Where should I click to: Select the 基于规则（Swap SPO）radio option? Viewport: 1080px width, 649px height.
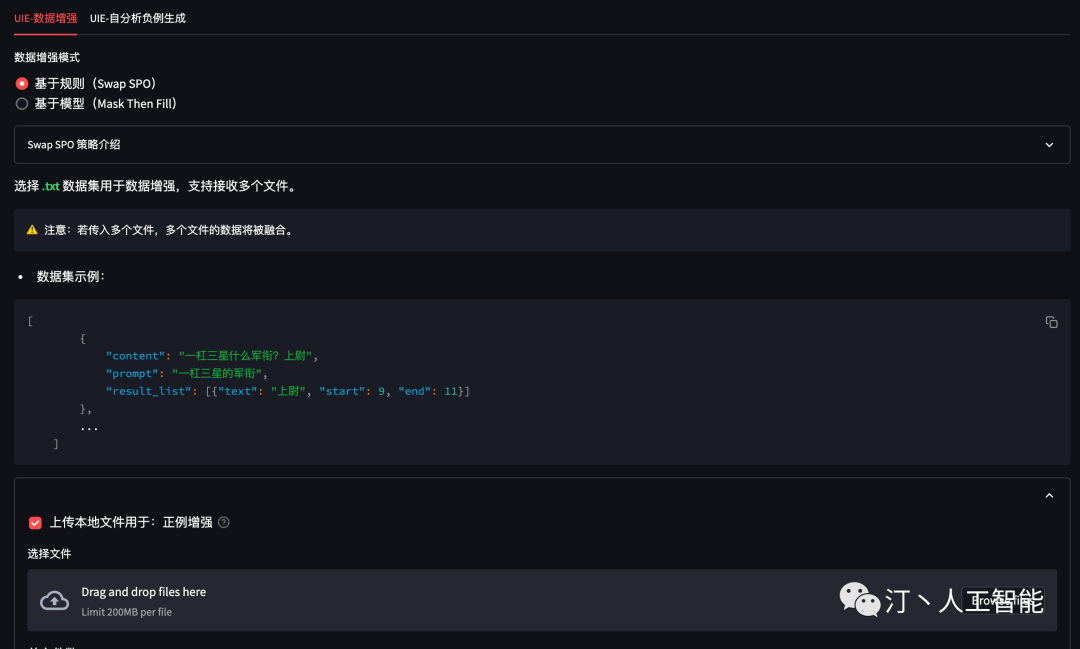click(22, 84)
